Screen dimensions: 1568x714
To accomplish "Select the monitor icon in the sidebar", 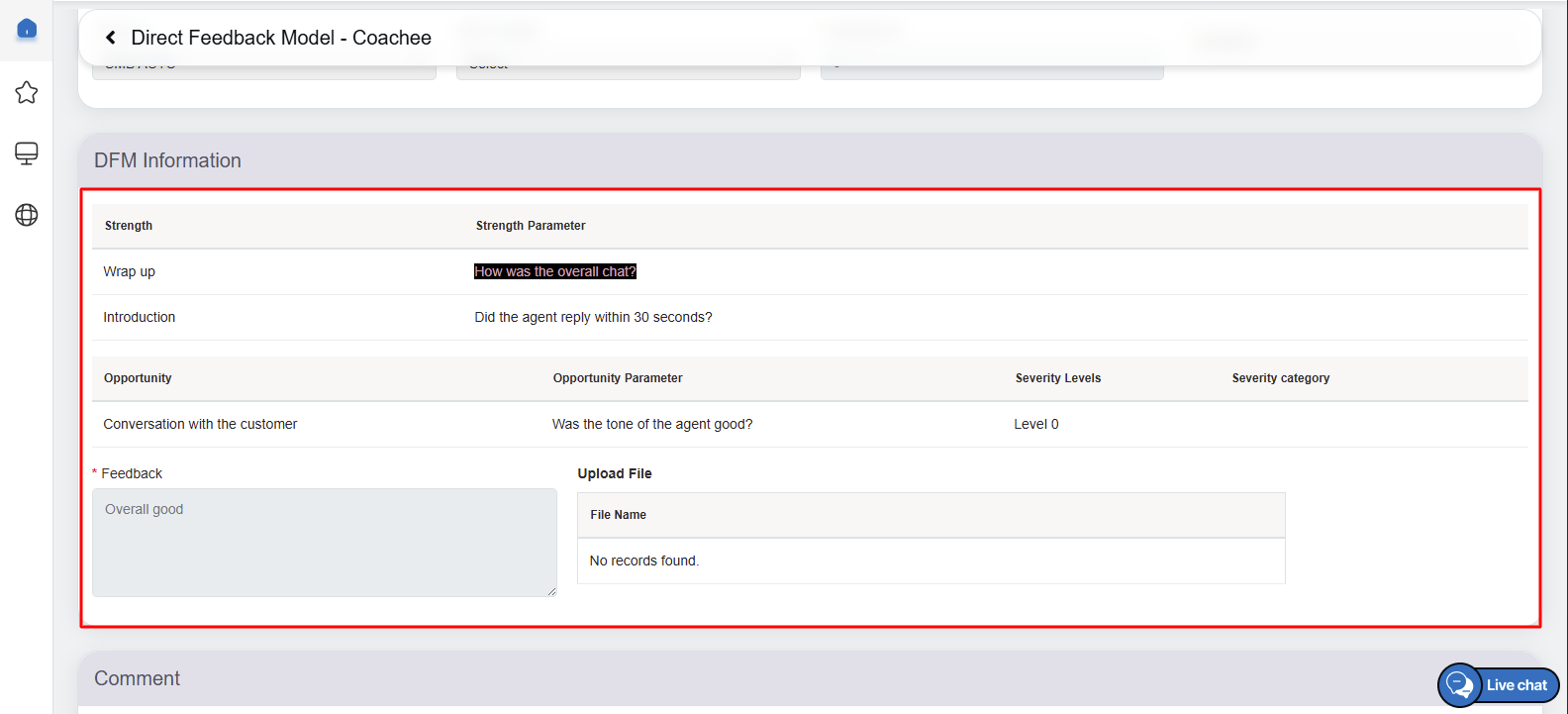I will coord(27,153).
